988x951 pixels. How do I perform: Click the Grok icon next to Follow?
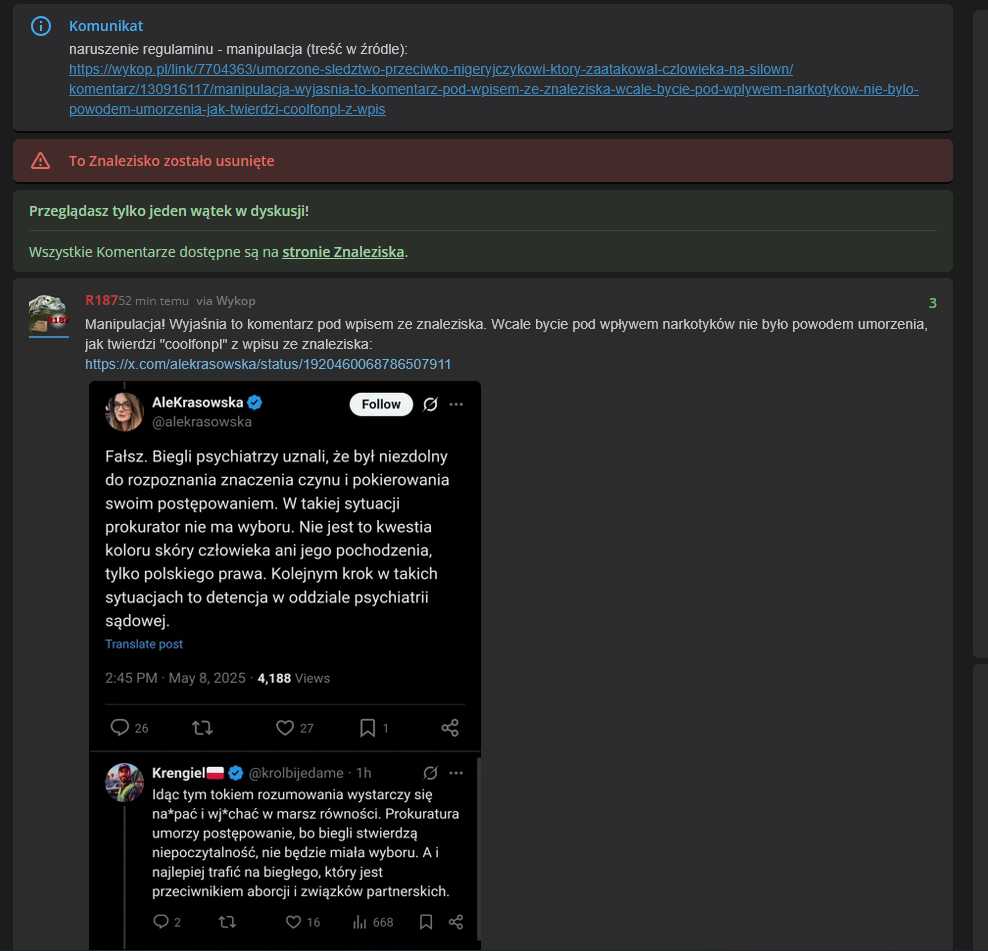click(x=430, y=404)
